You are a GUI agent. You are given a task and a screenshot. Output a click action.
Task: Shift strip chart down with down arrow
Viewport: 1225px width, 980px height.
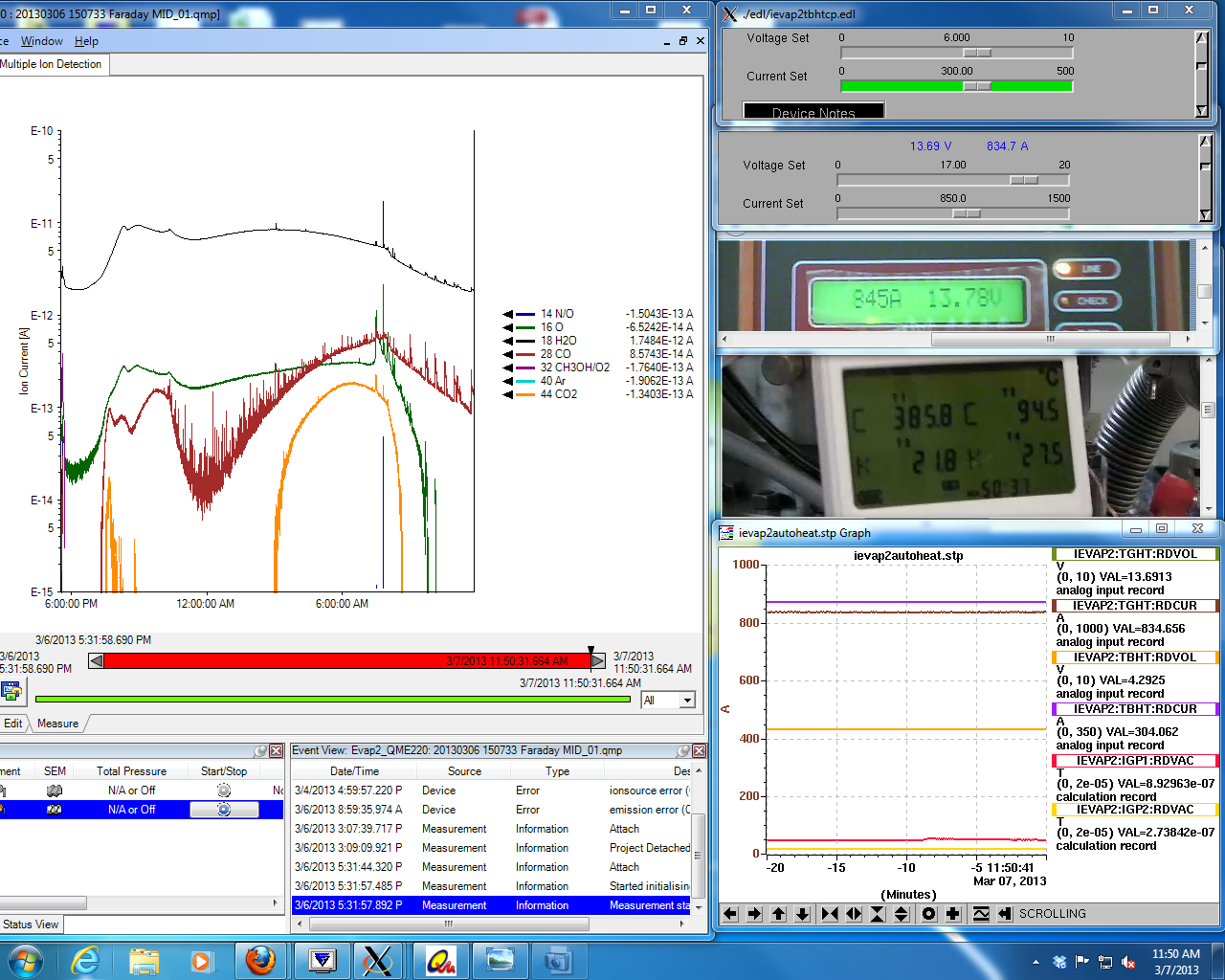point(803,914)
